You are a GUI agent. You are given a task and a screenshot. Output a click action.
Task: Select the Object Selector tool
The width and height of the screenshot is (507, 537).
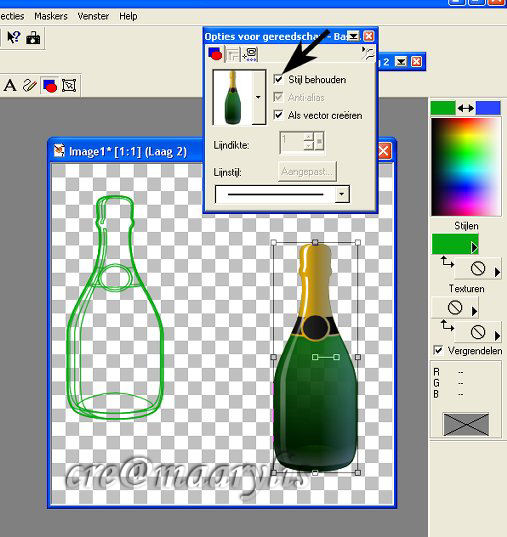click(x=69, y=85)
